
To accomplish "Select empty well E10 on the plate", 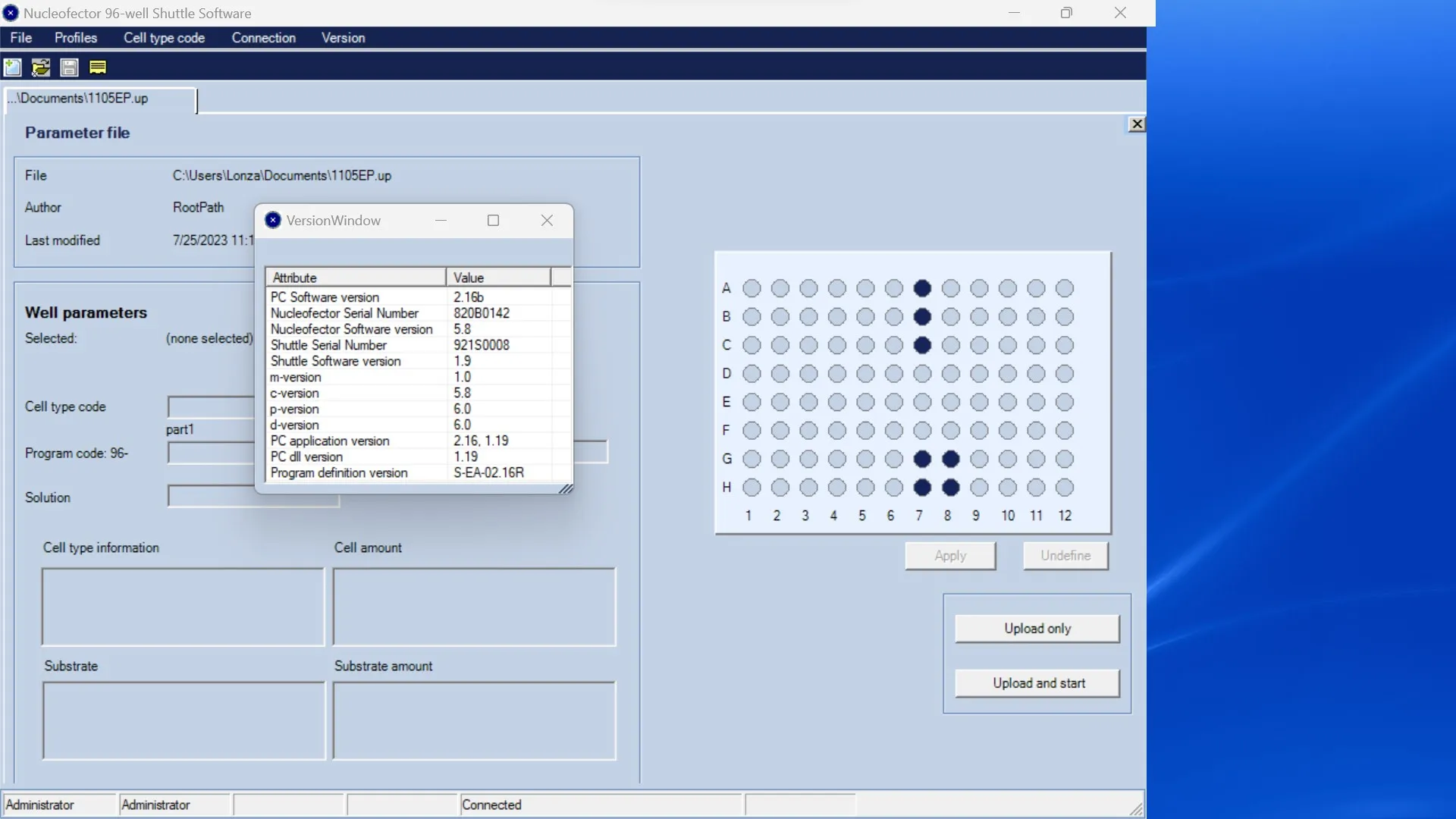I will 1008,402.
